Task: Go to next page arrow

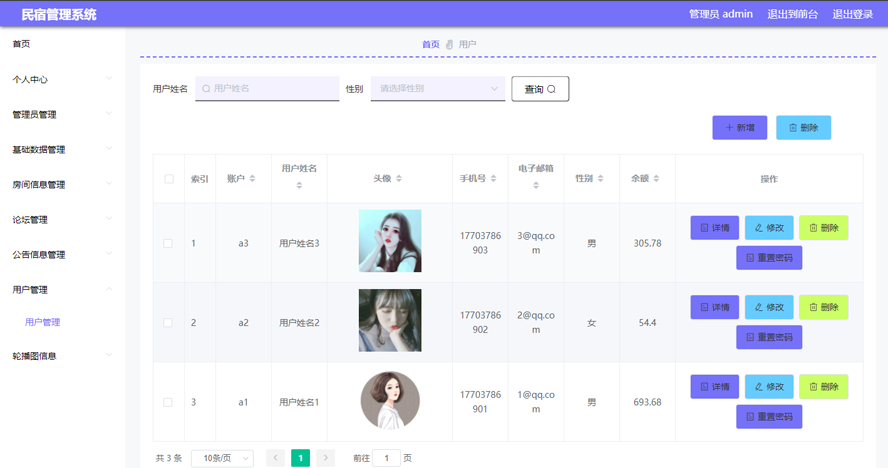Action: click(x=326, y=458)
